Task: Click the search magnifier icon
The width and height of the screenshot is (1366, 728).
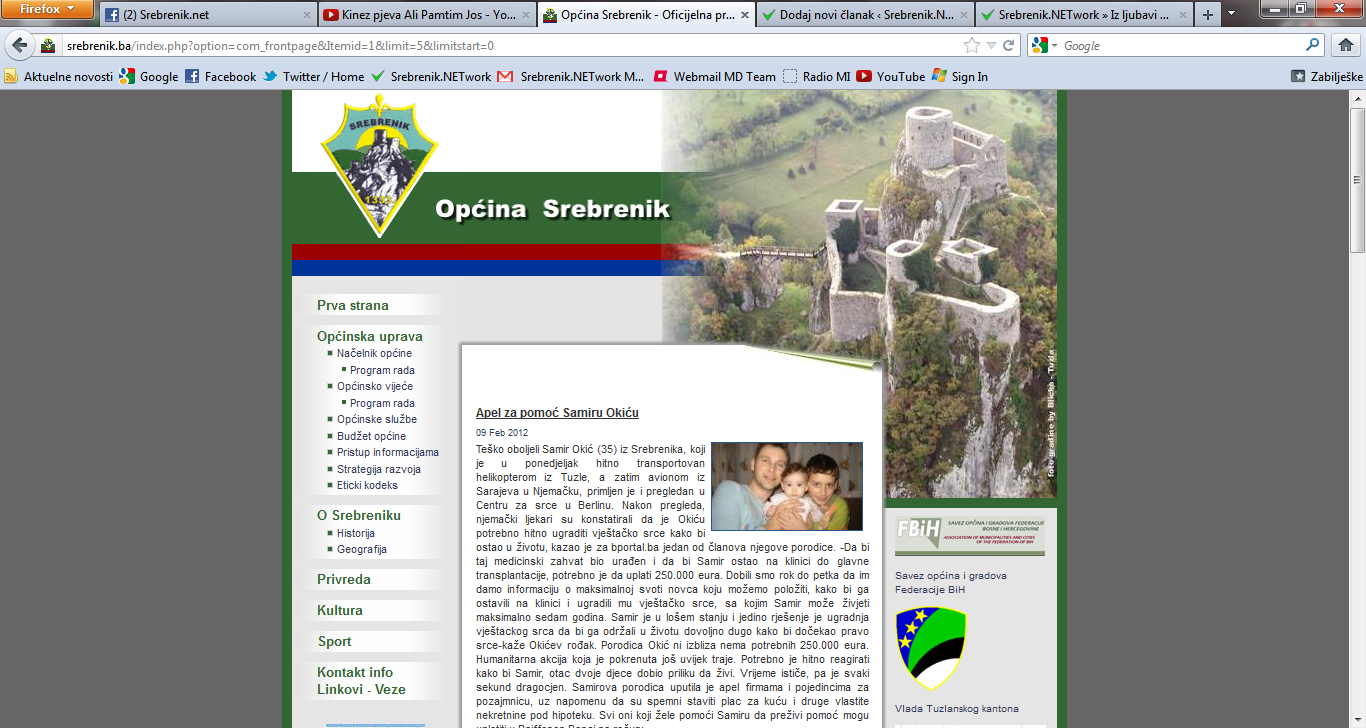Action: [x=1313, y=45]
